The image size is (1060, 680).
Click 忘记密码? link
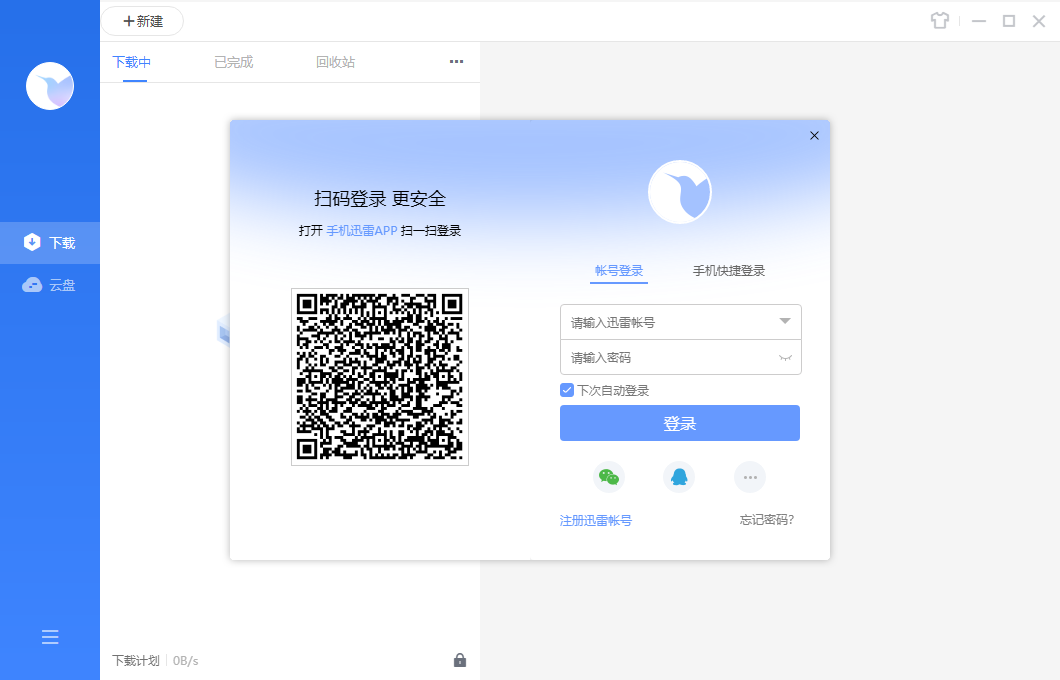pyautogui.click(x=767, y=520)
